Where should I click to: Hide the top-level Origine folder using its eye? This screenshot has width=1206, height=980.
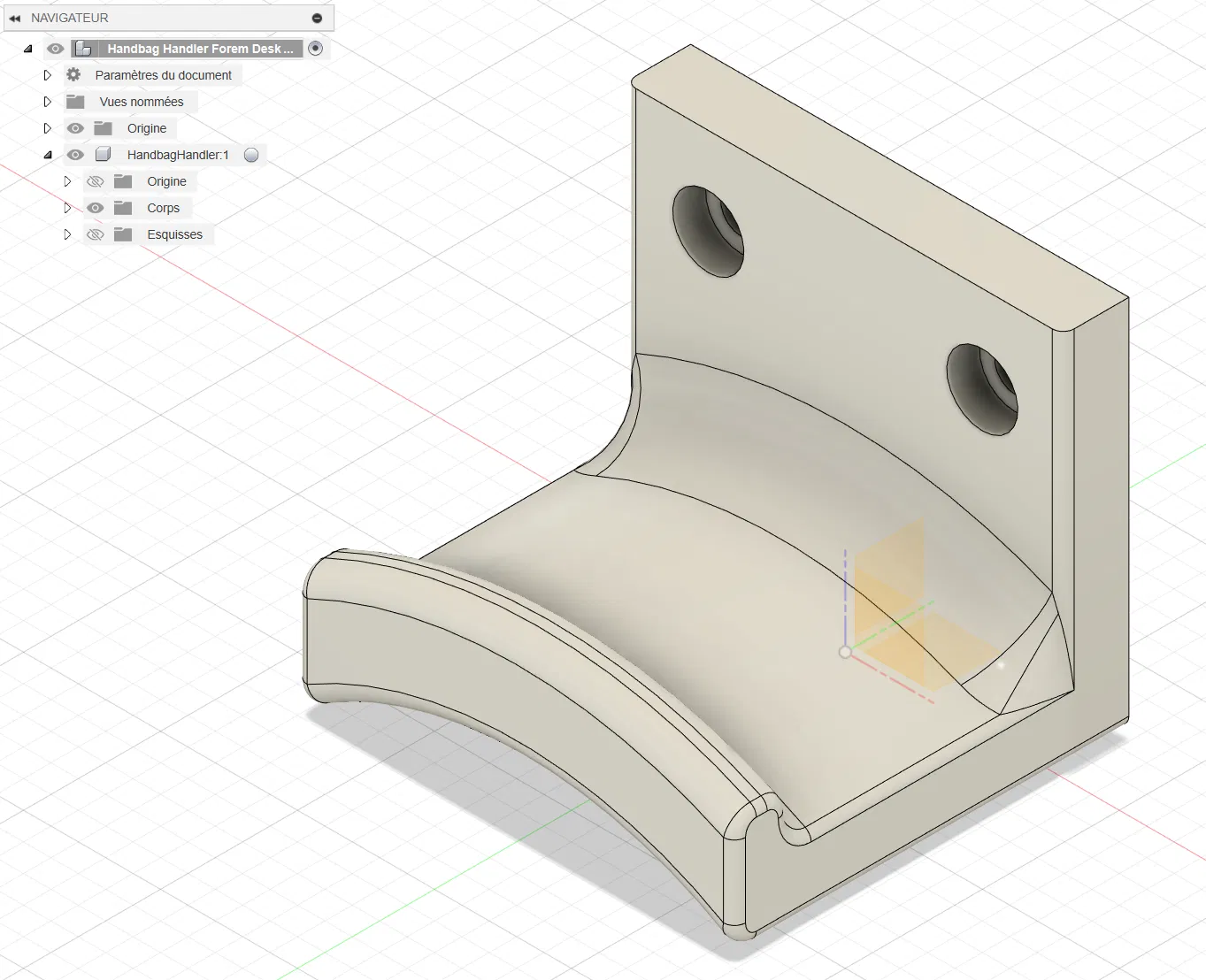[75, 128]
